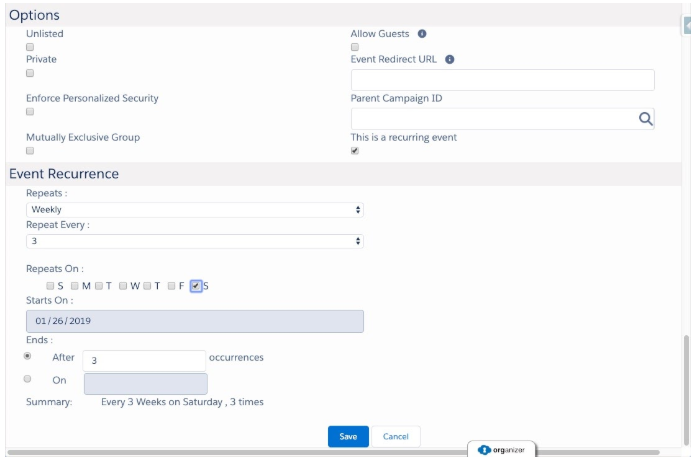Screen dimensions: 697x460
Task: Click the Cancel button
Action: [396, 437]
